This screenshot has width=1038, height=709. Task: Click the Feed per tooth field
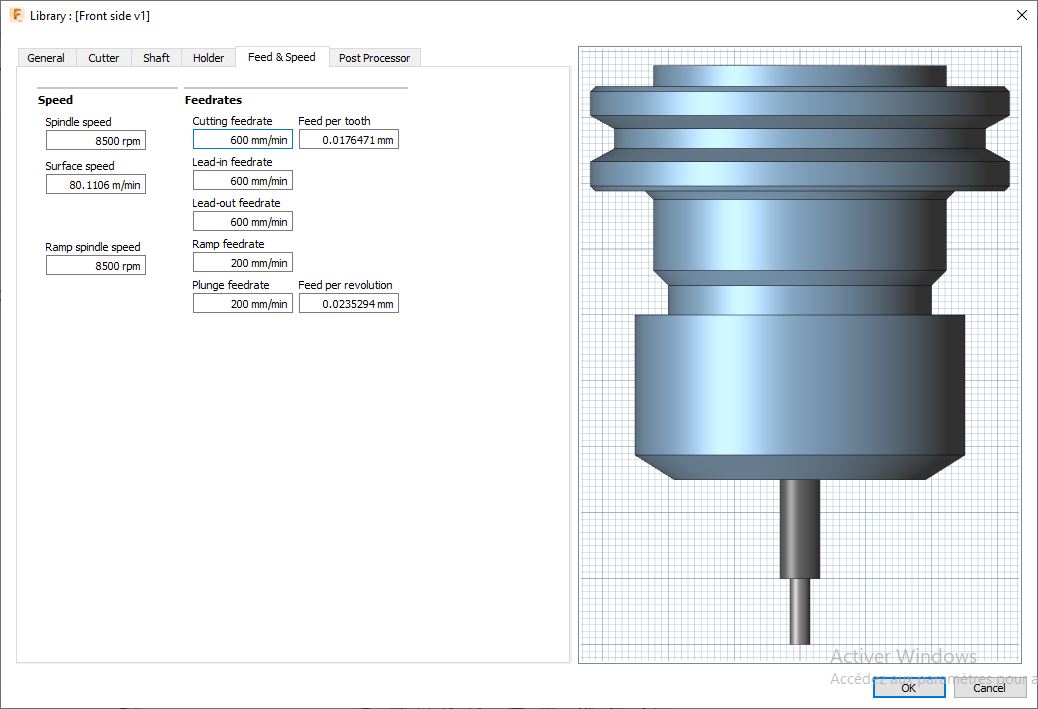tap(349, 140)
